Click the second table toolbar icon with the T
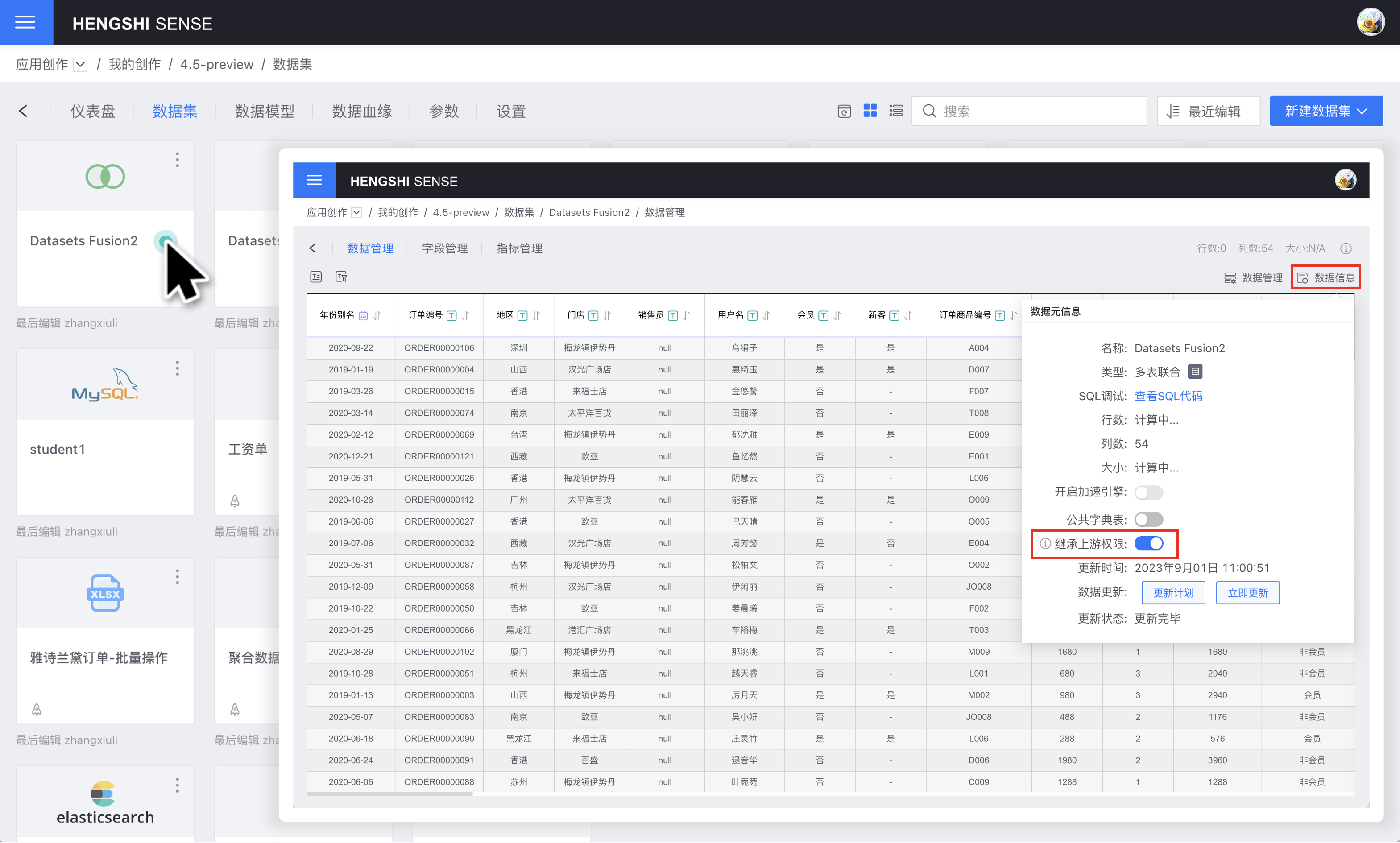The width and height of the screenshot is (1400, 843). pyautogui.click(x=341, y=277)
